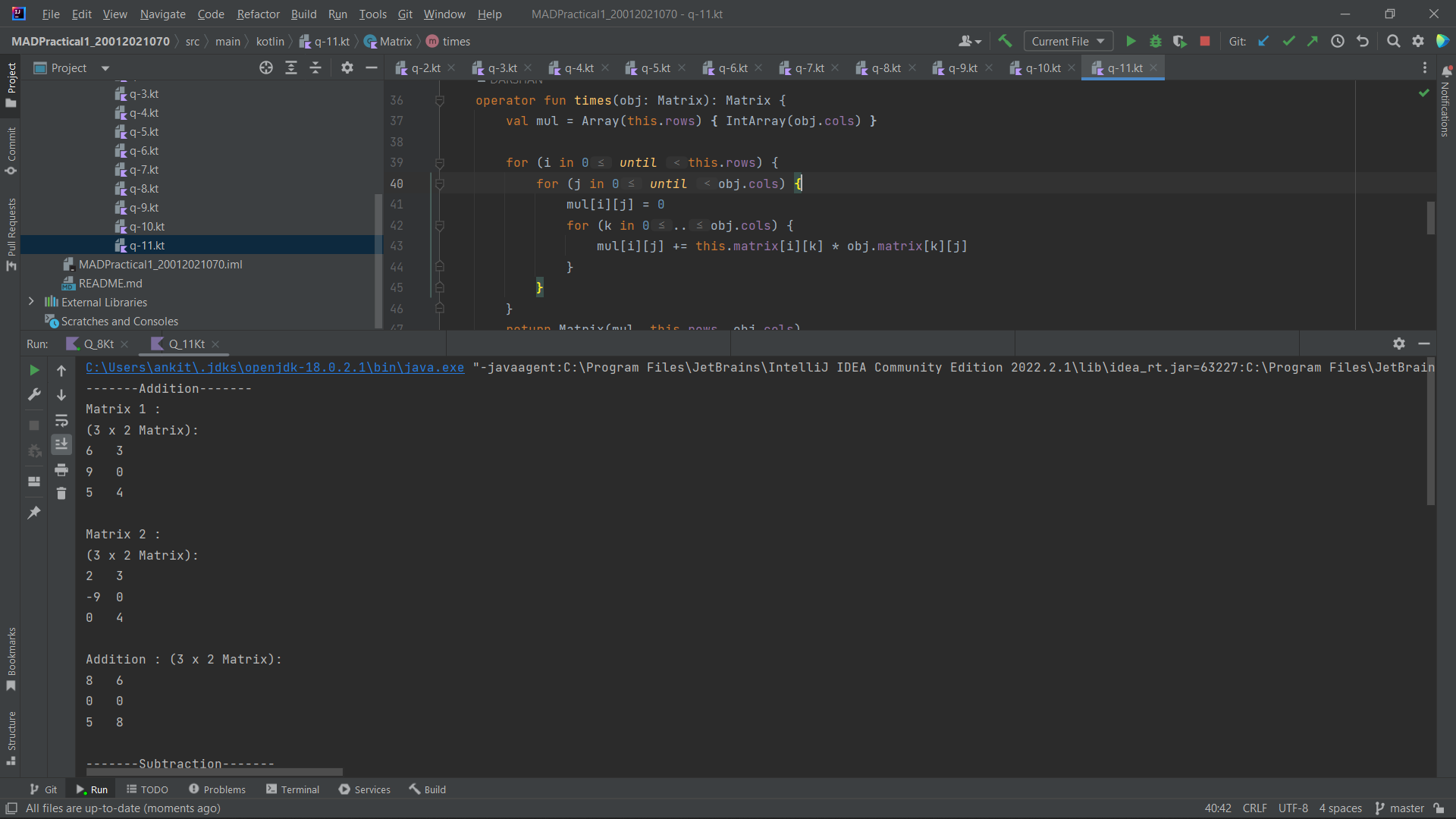This screenshot has width=1456, height=819.
Task: Expand the External Libraries node
Action: tap(31, 302)
